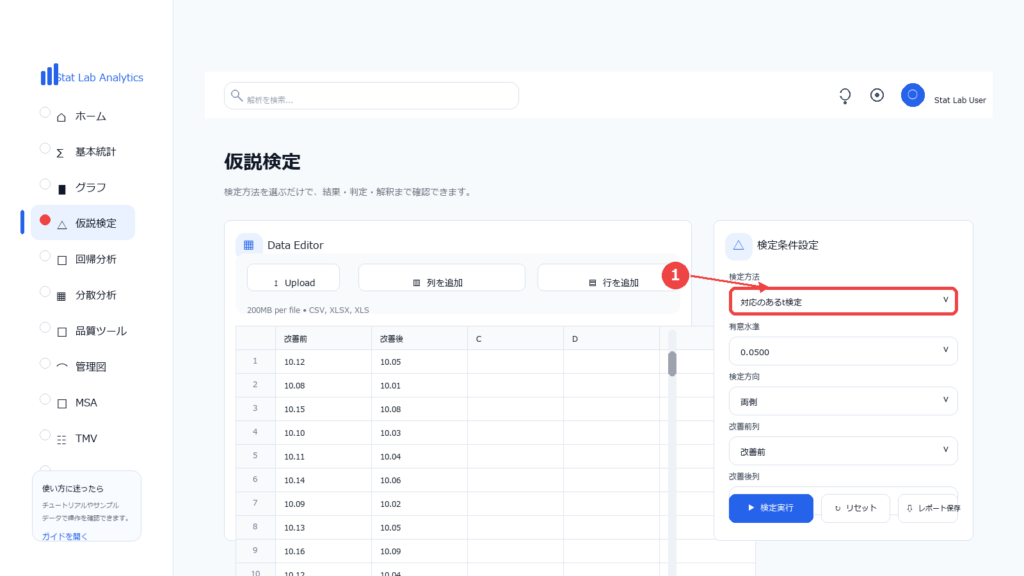This screenshot has width=1024, height=576.
Task: Select the 品質ツール radio circle
Action: 45,328
